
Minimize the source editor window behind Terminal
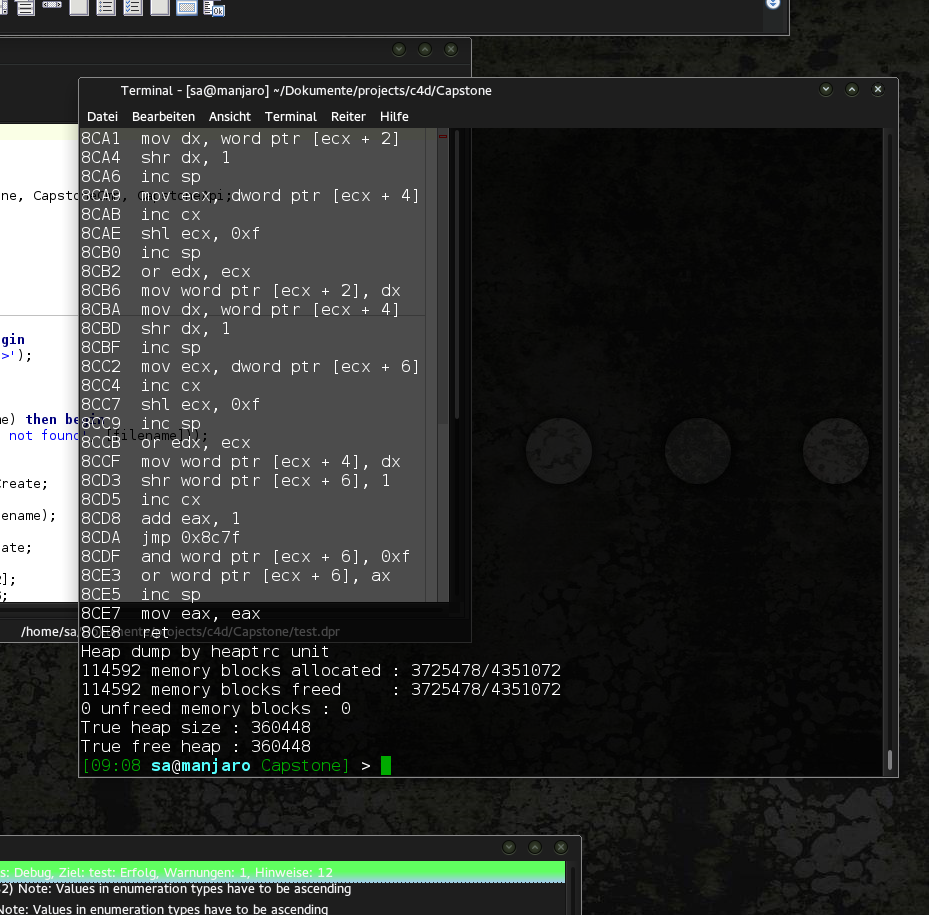tap(399, 49)
